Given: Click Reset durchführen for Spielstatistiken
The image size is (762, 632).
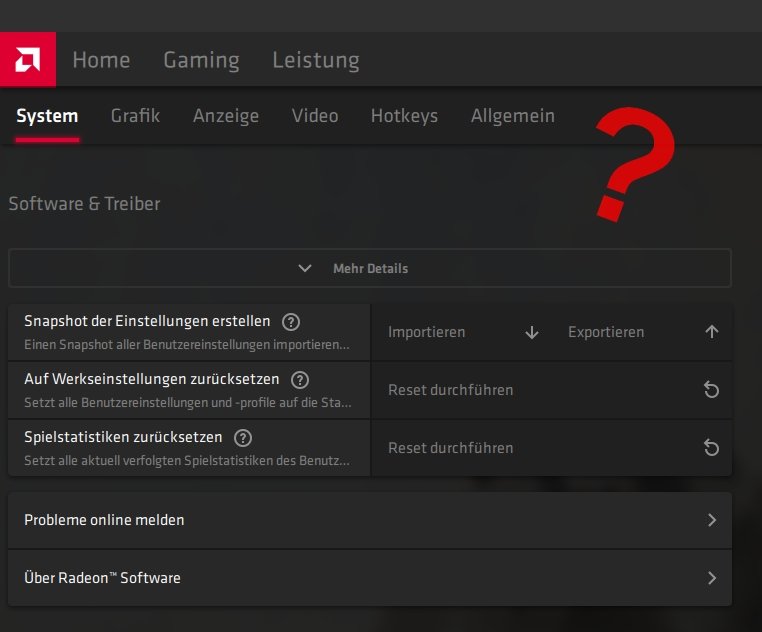Looking at the screenshot, I should pos(450,448).
